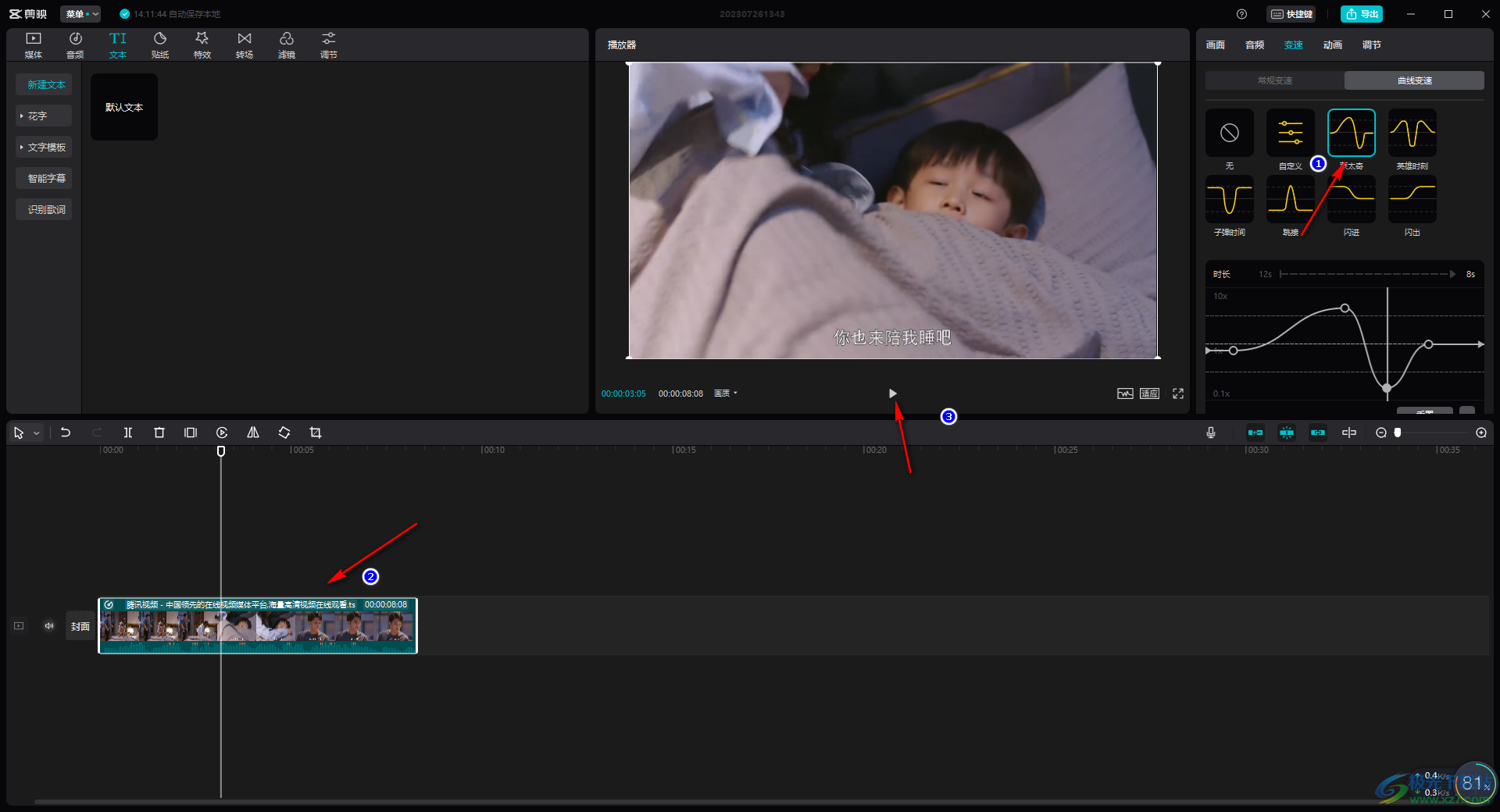The height and width of the screenshot is (812, 1500).
Task: Mute the main track audio
Action: click(49, 626)
